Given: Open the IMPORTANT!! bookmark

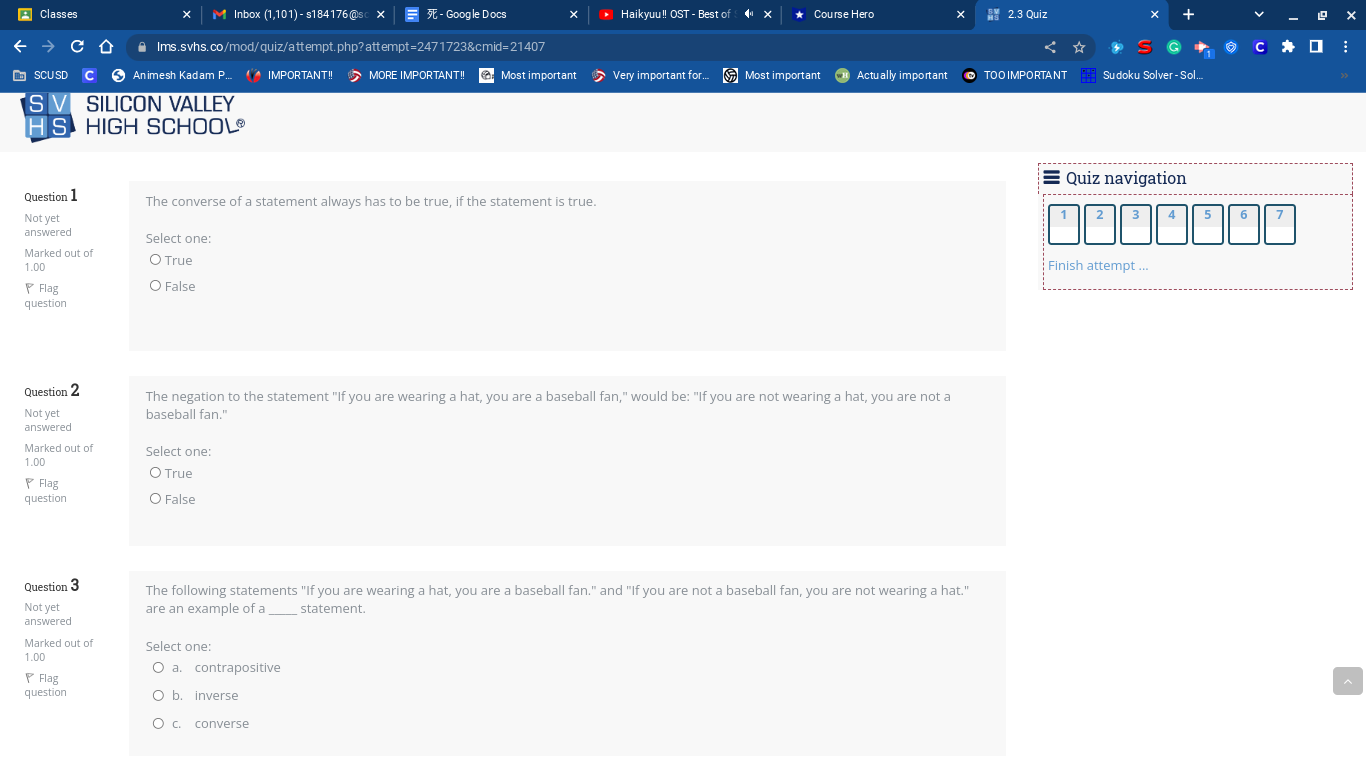Looking at the screenshot, I should click(x=290, y=75).
